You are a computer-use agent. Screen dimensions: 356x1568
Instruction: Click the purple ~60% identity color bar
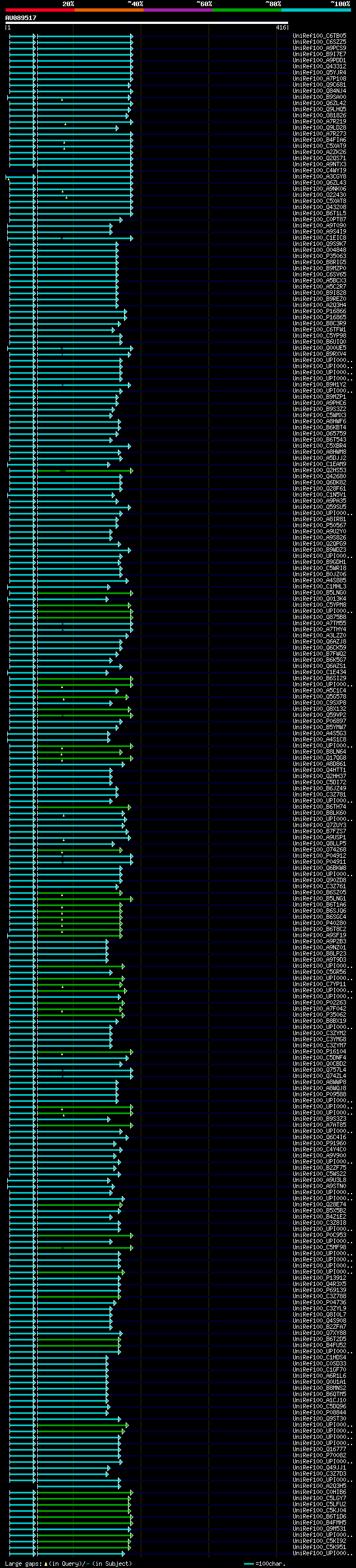(x=177, y=10)
